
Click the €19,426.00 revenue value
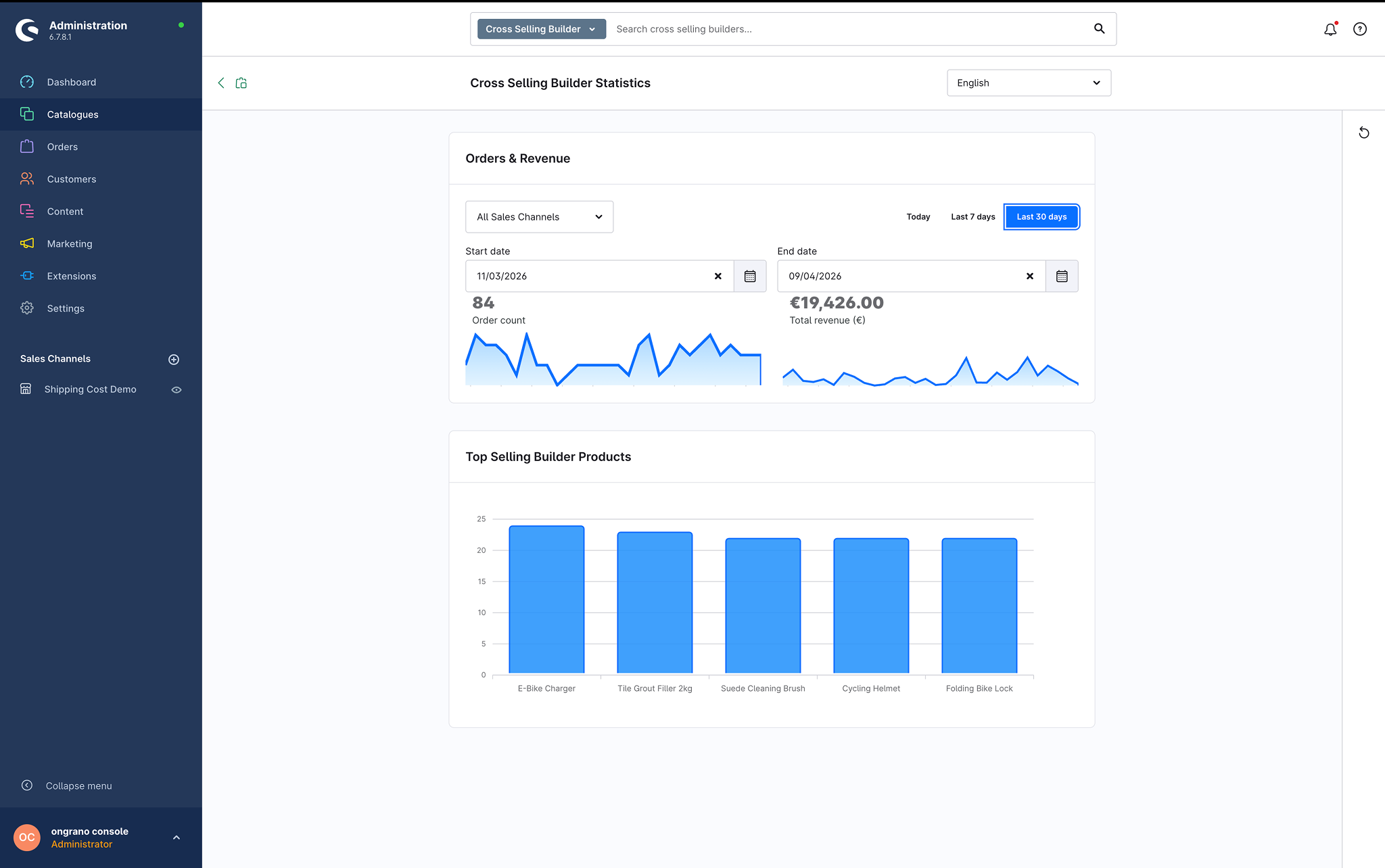[837, 303]
